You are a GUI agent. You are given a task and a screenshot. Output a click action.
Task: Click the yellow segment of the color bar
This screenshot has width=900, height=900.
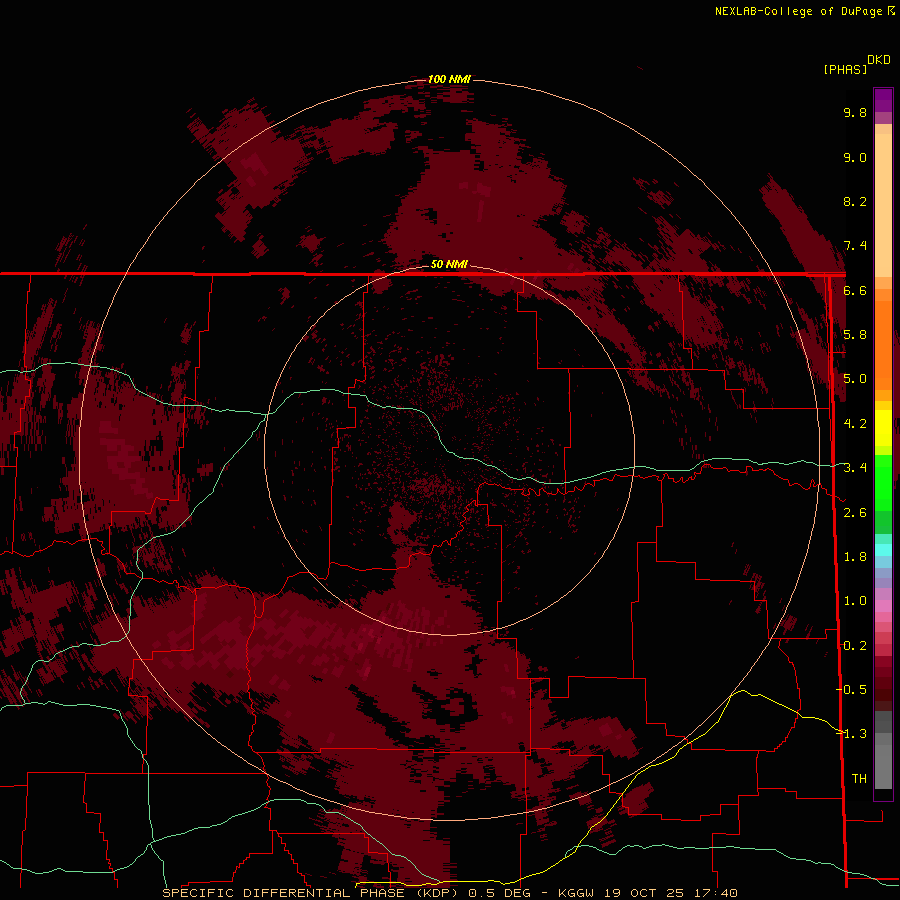[883, 428]
